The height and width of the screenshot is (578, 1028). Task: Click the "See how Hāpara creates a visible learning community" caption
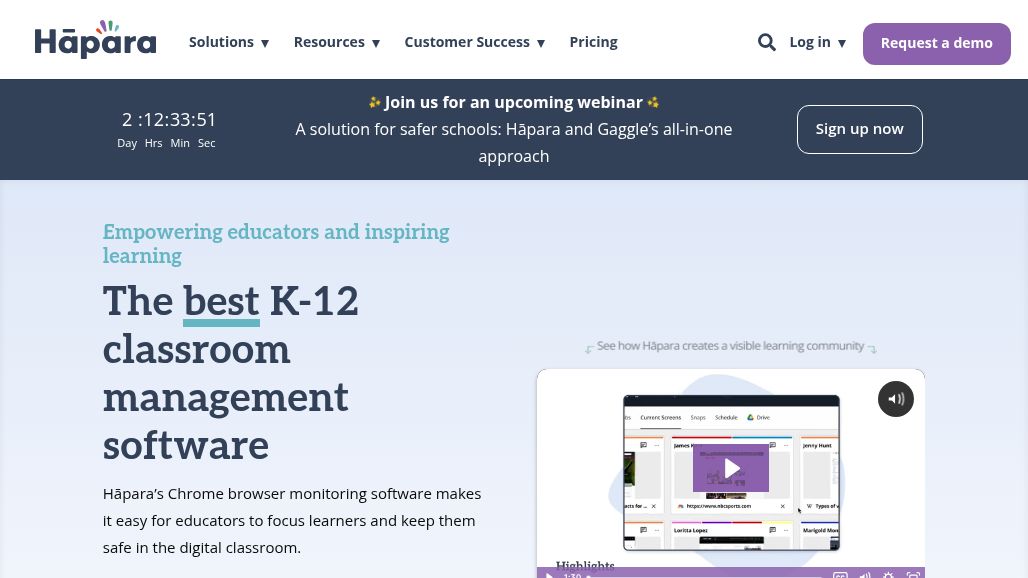[x=730, y=346]
